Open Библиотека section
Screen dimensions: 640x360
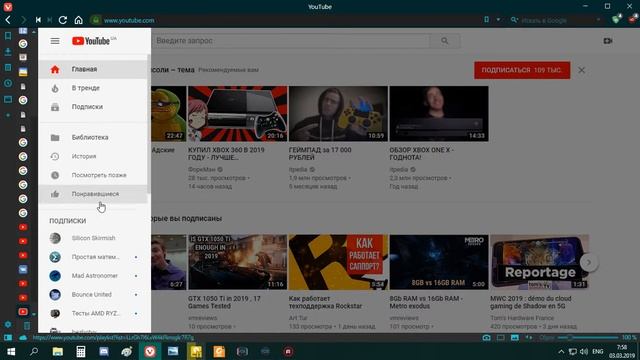93,138
